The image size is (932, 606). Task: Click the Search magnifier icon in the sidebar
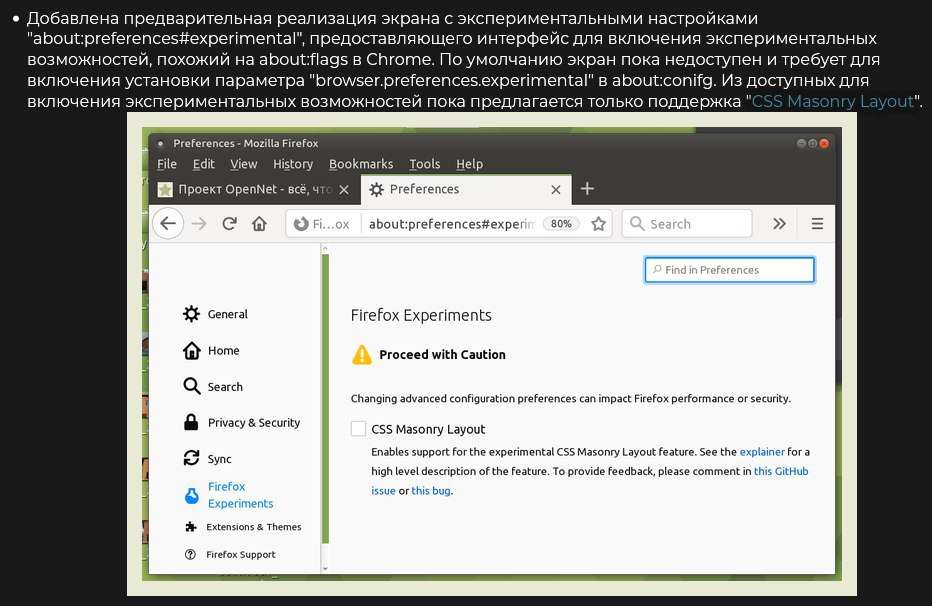point(191,386)
